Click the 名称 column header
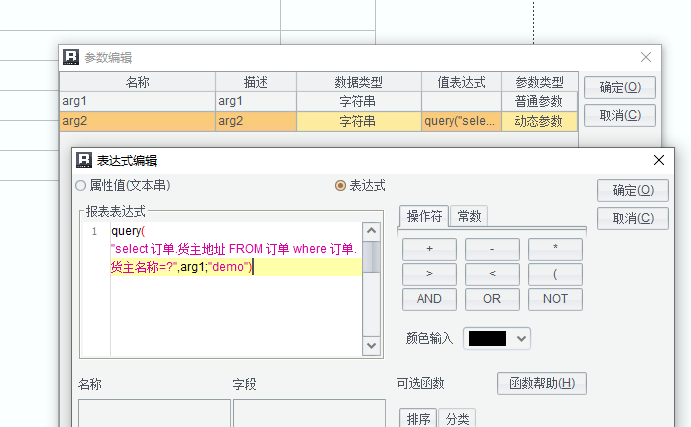 pos(137,82)
